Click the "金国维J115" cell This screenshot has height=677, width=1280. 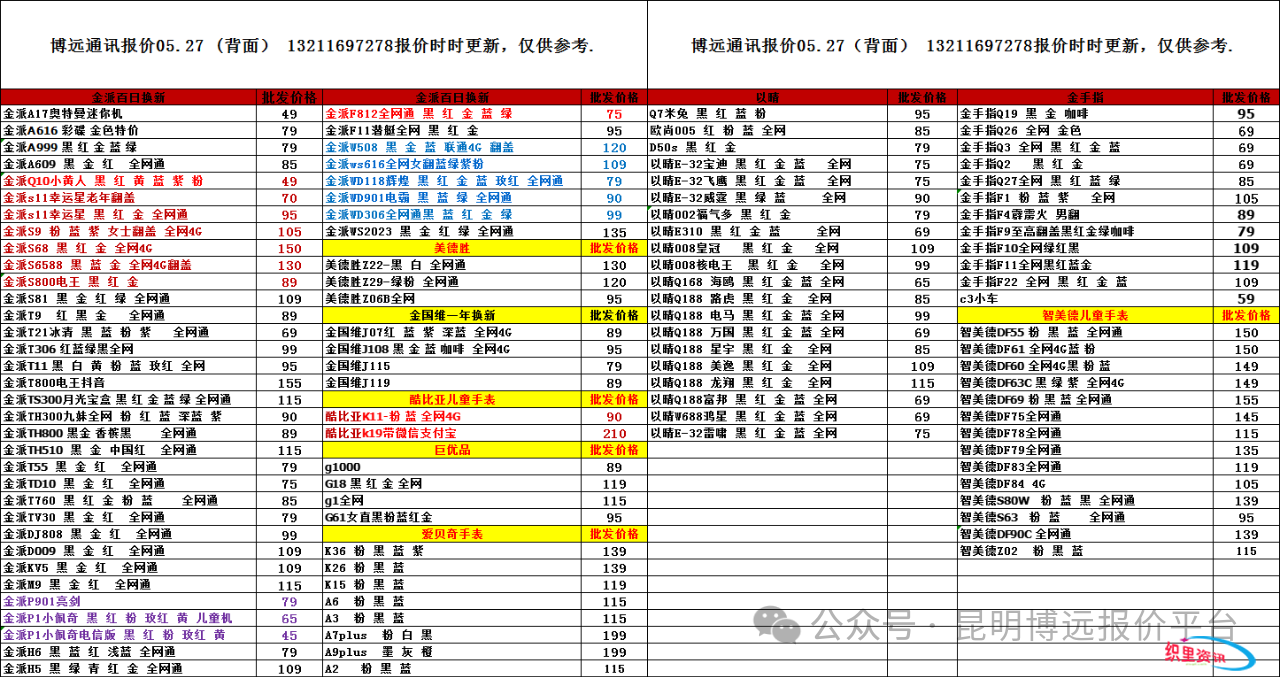pos(452,366)
